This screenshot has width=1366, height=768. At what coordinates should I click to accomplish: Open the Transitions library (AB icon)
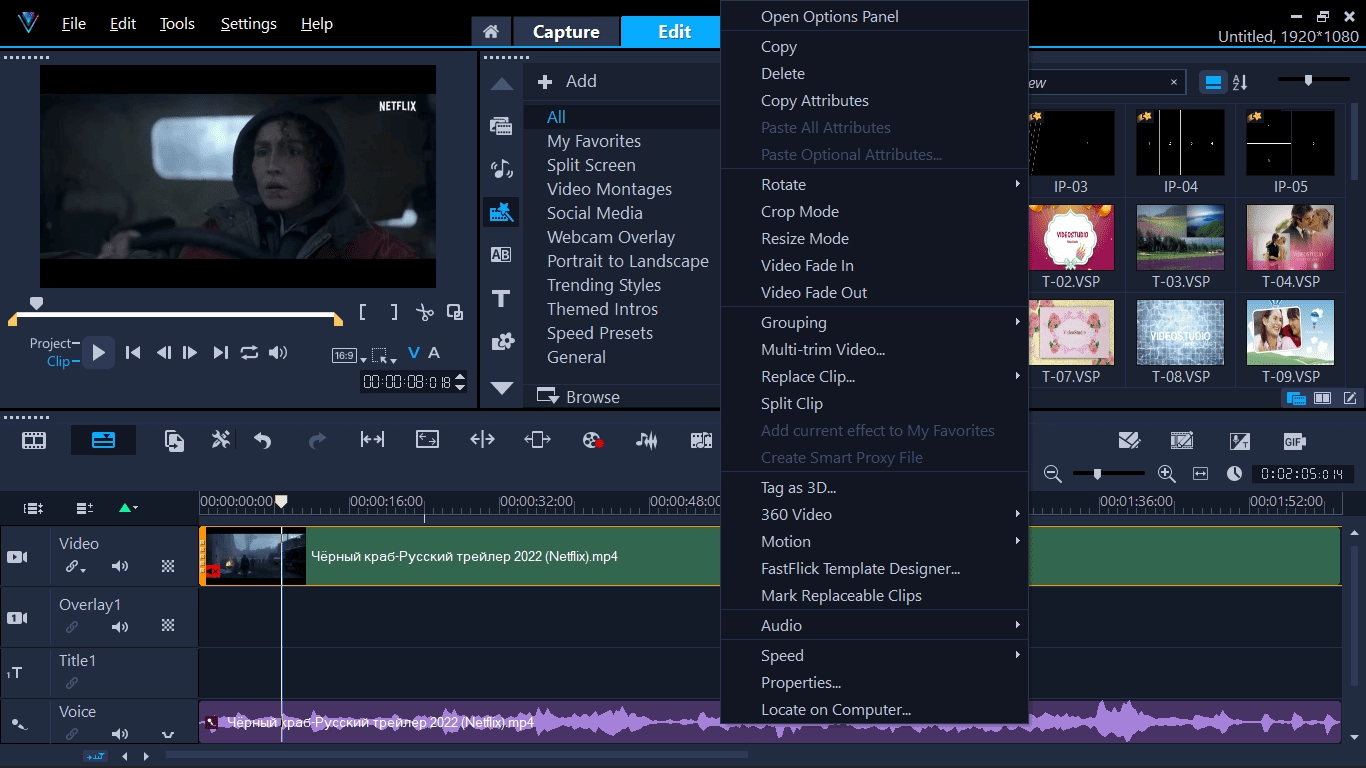coord(501,255)
